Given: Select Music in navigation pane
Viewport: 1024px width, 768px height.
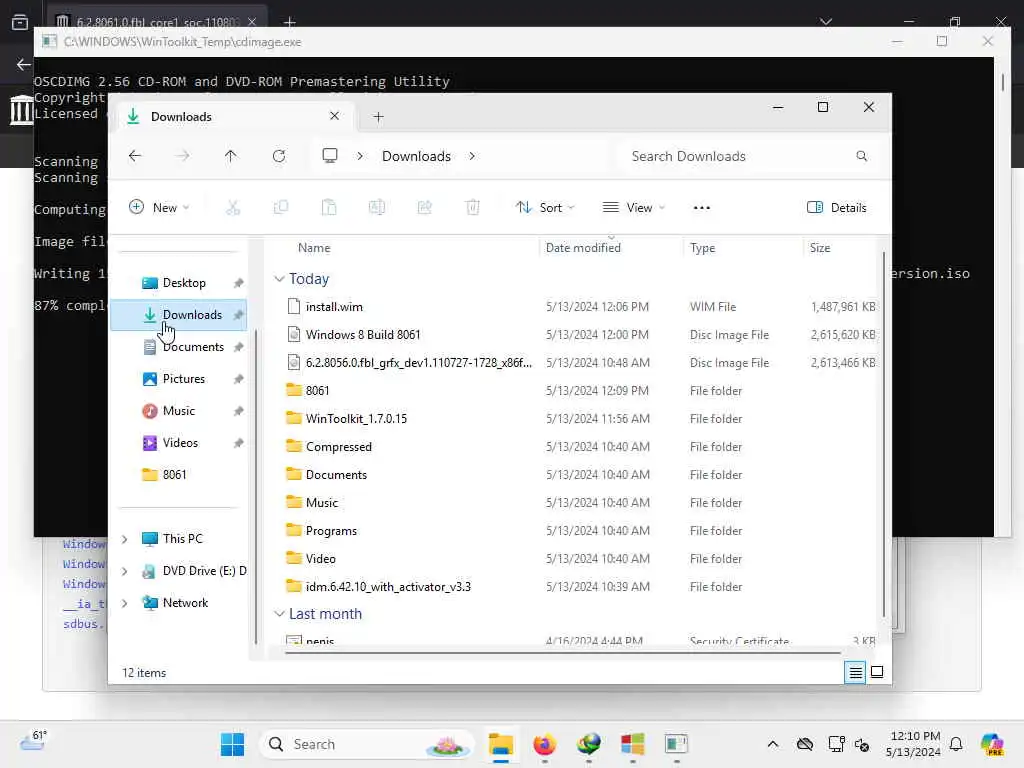Looking at the screenshot, I should pyautogui.click(x=179, y=411).
